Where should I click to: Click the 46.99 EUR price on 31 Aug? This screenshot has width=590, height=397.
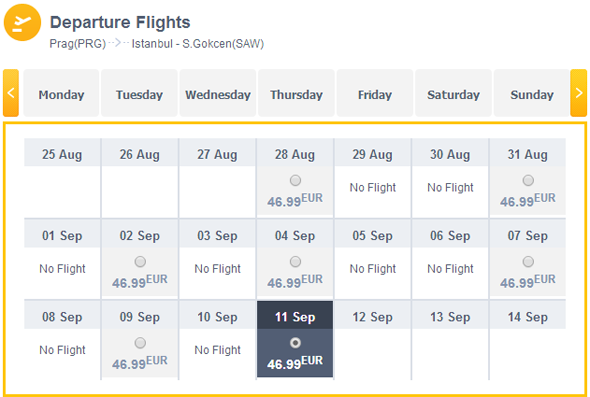528,200
